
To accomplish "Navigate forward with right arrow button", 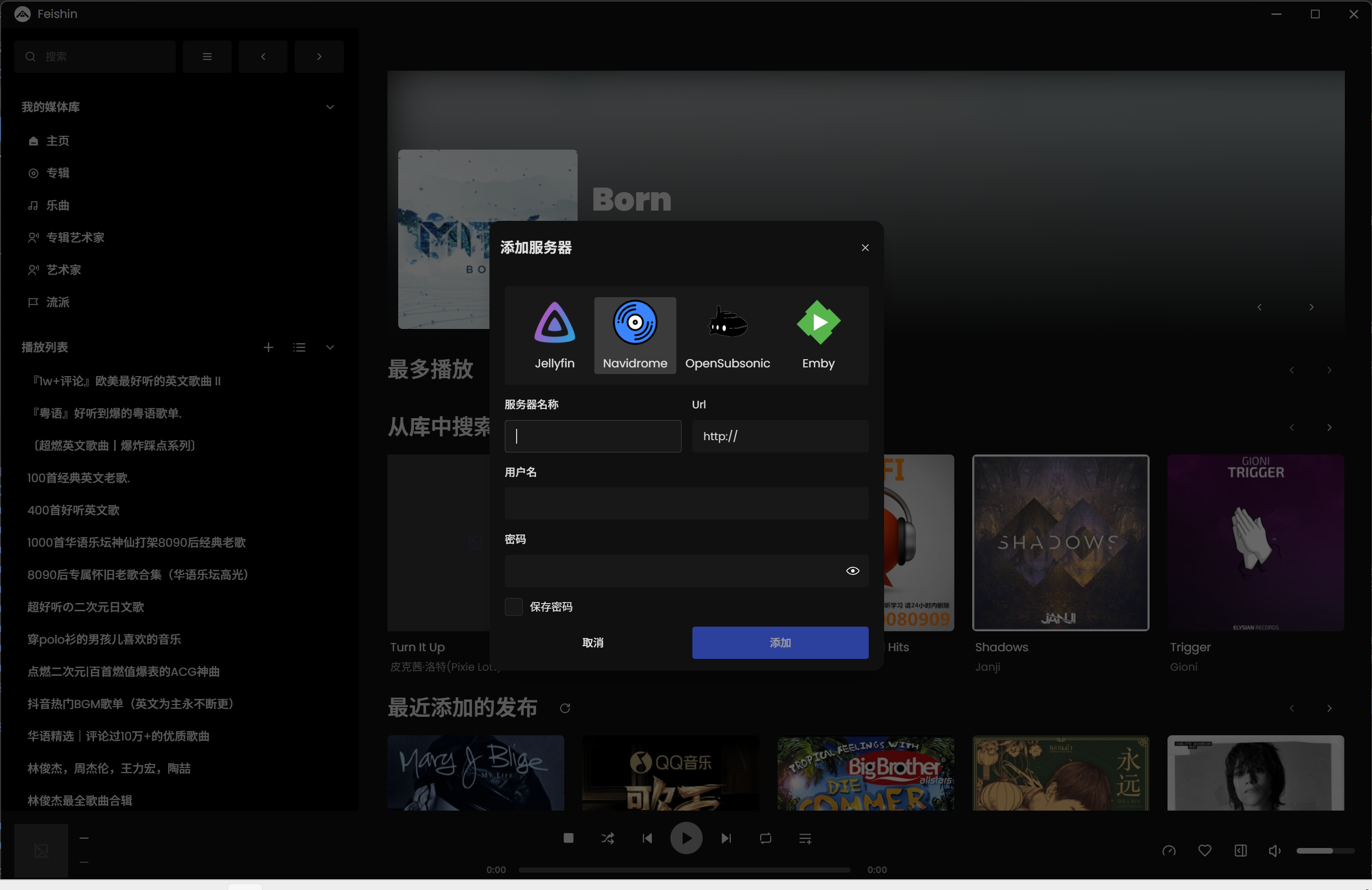I will pos(319,56).
